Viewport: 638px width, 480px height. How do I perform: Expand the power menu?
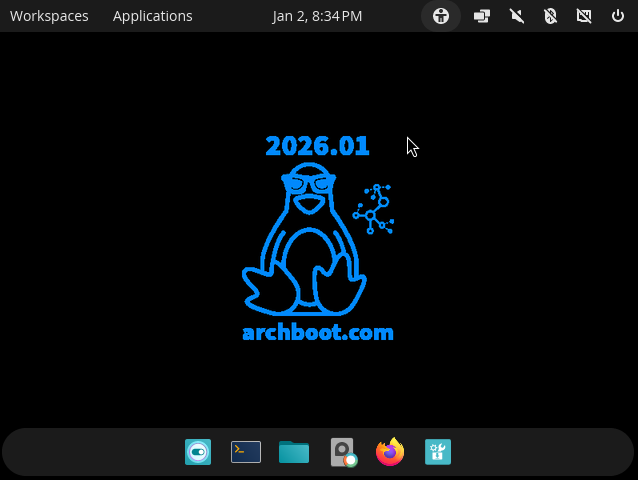[617, 16]
